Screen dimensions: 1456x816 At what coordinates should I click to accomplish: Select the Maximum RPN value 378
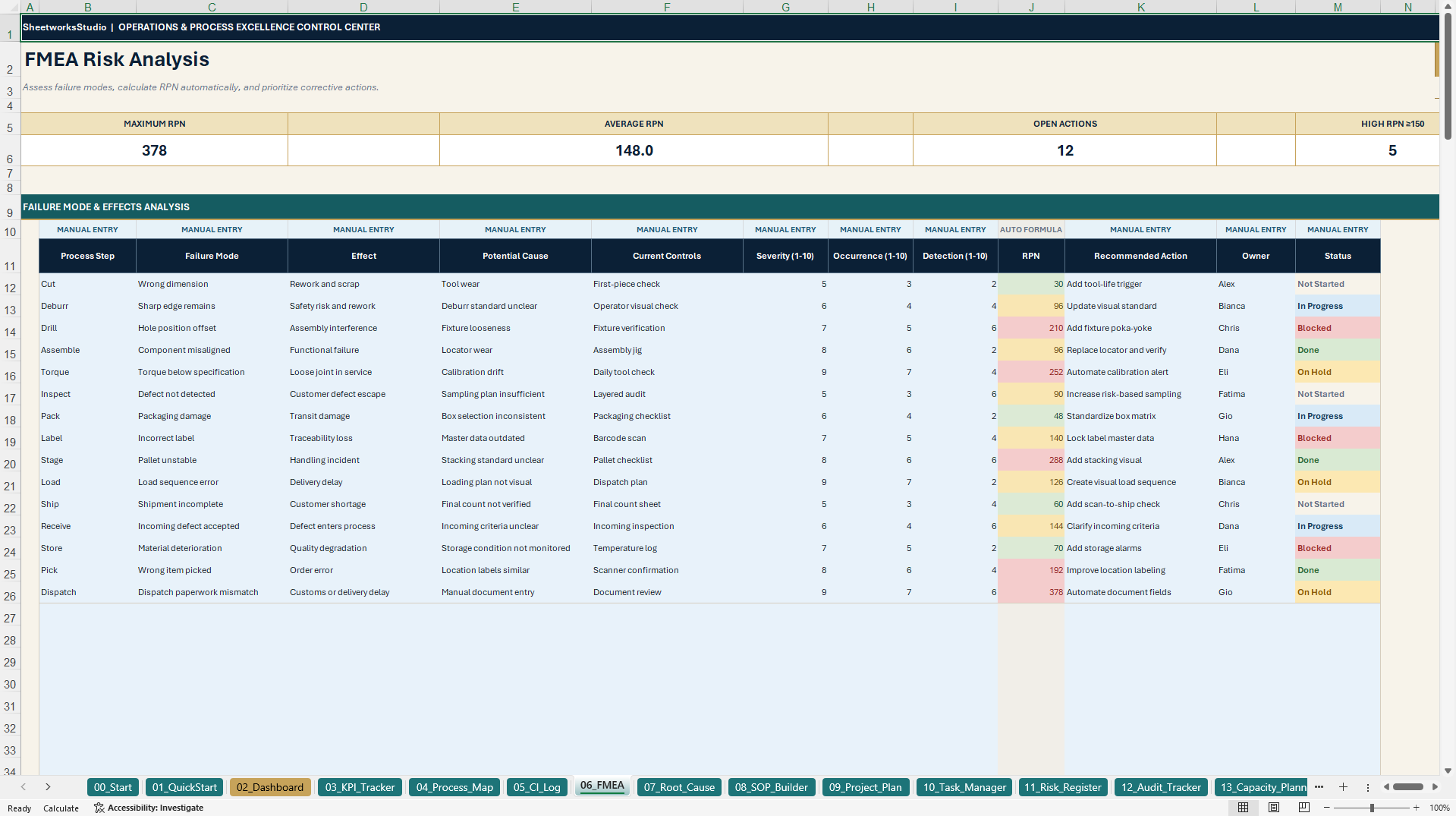(x=154, y=150)
